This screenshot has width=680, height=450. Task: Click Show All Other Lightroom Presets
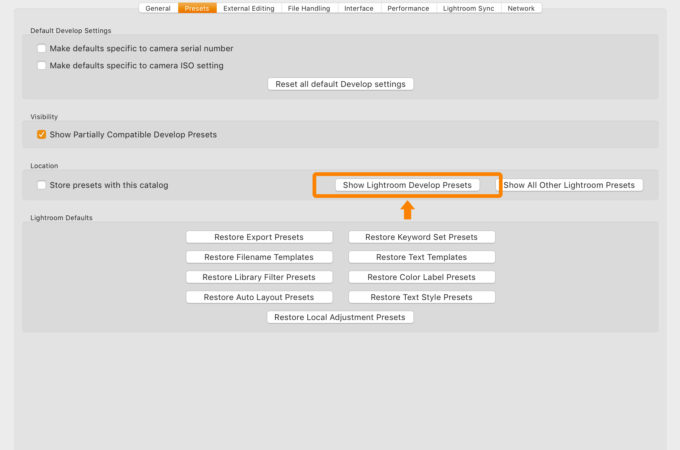[x=569, y=185]
